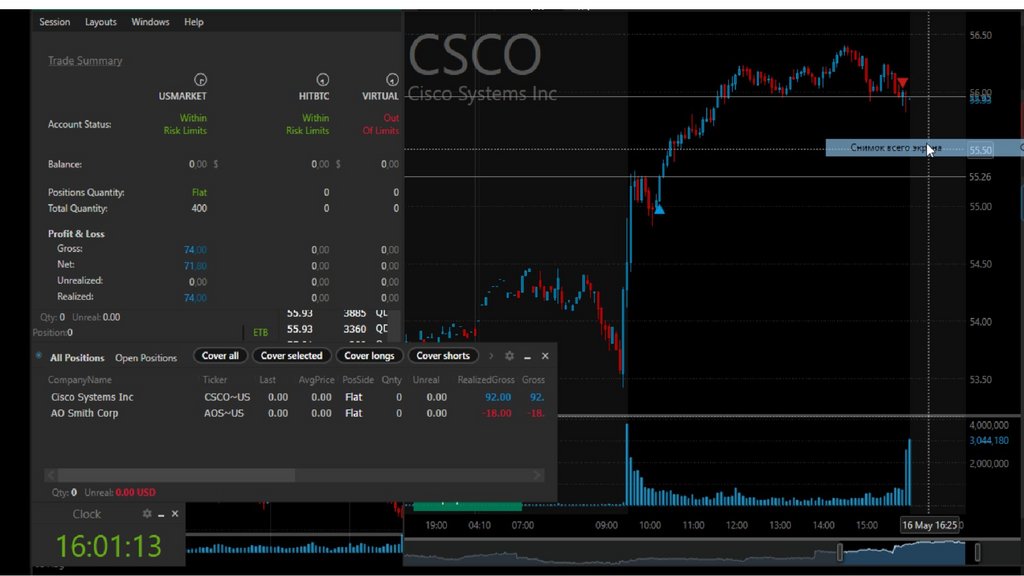Close the positions panel
The height and width of the screenshot is (576, 1024).
tap(545, 356)
